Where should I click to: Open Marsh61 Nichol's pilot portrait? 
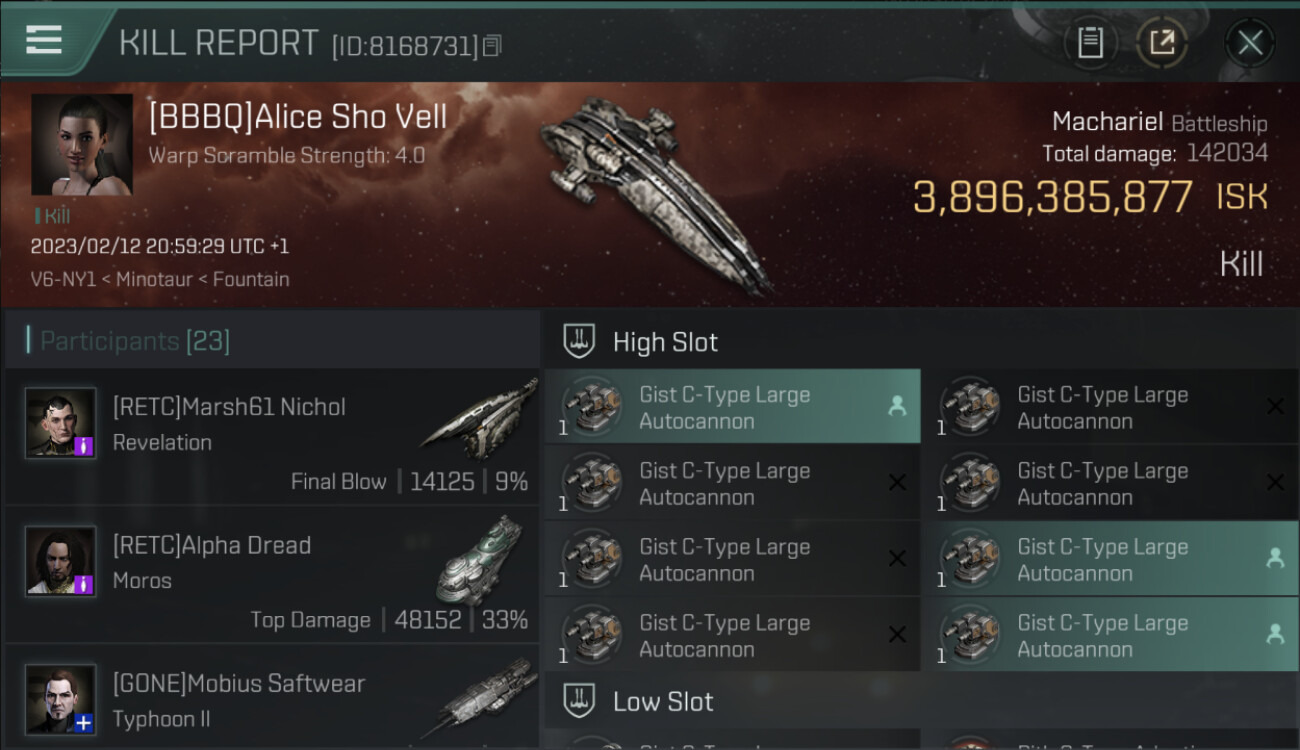coord(61,423)
